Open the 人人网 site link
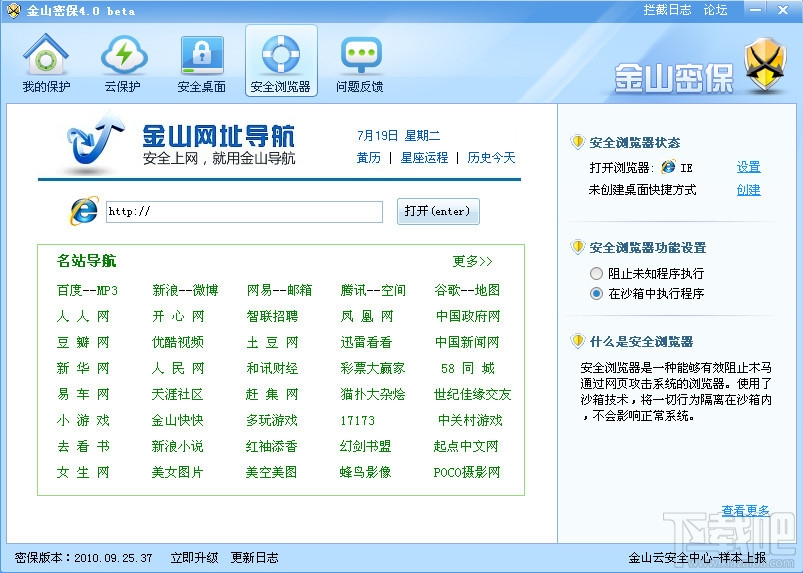Image resolution: width=803 pixels, height=573 pixels. pos(83,316)
